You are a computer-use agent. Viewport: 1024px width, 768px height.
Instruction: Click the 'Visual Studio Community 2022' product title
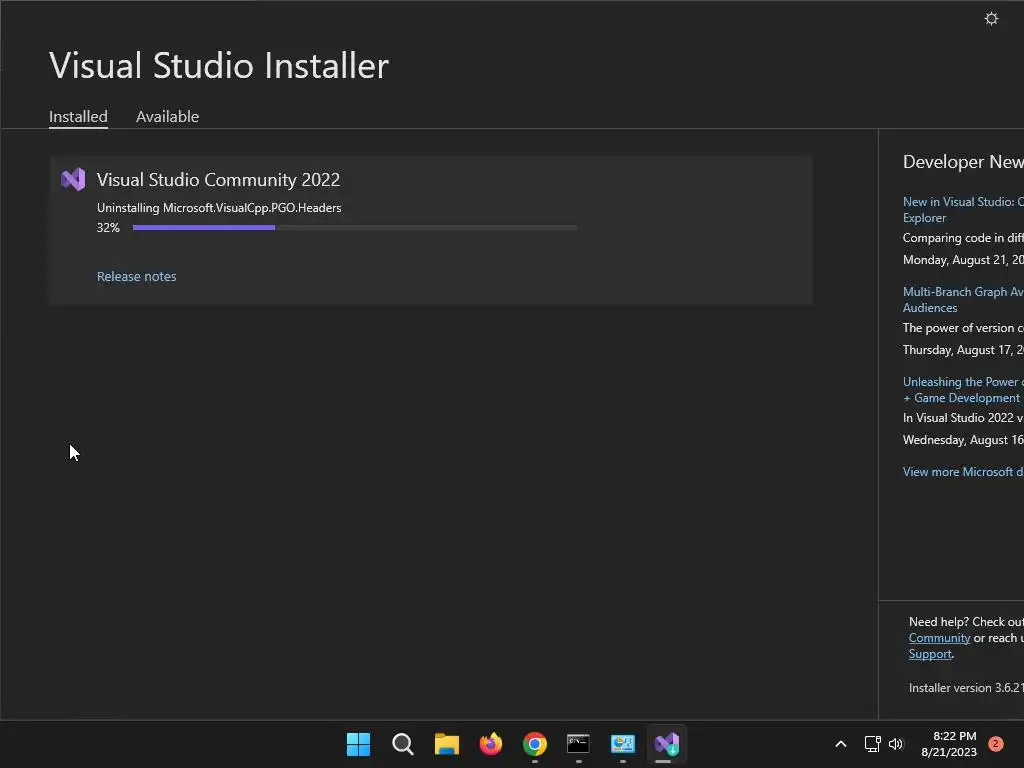pyautogui.click(x=218, y=180)
